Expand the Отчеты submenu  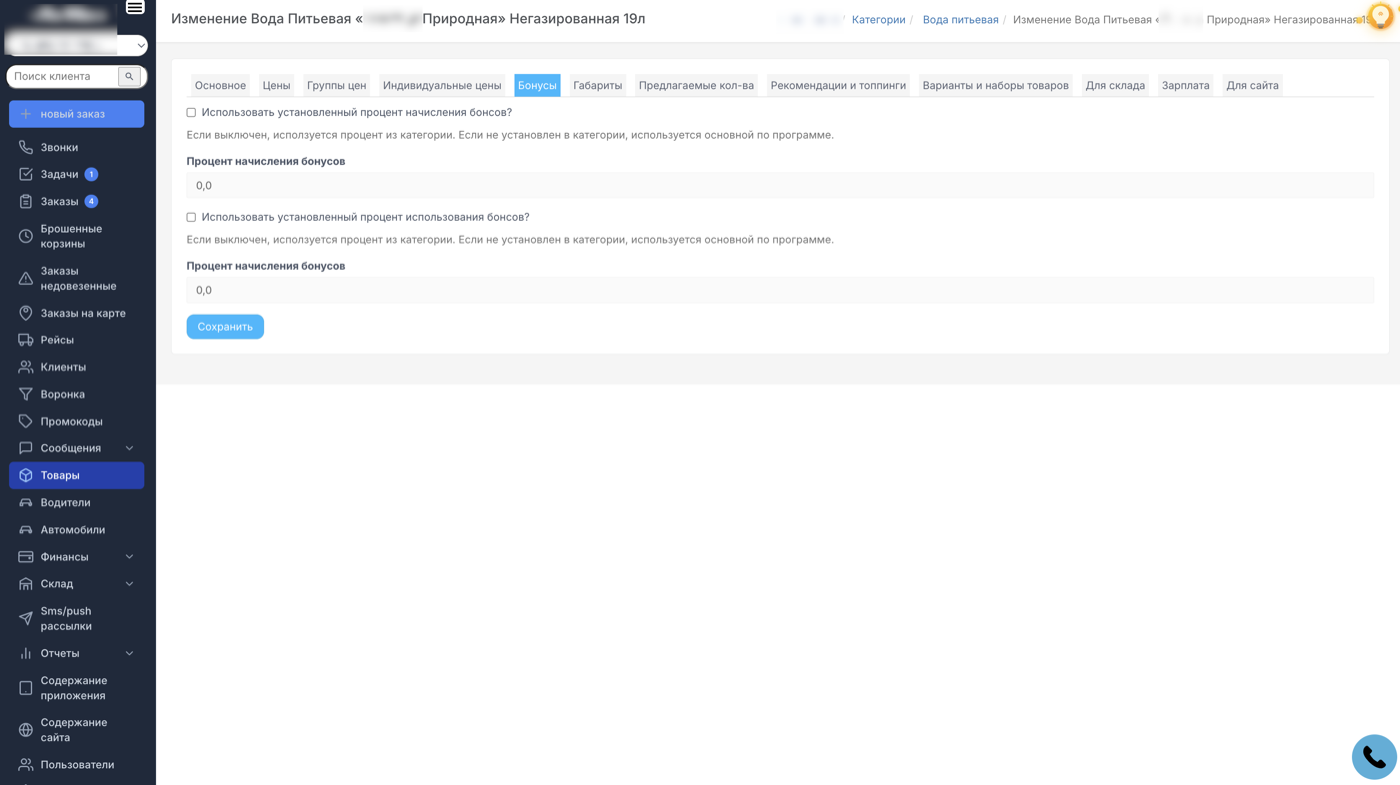coord(129,653)
